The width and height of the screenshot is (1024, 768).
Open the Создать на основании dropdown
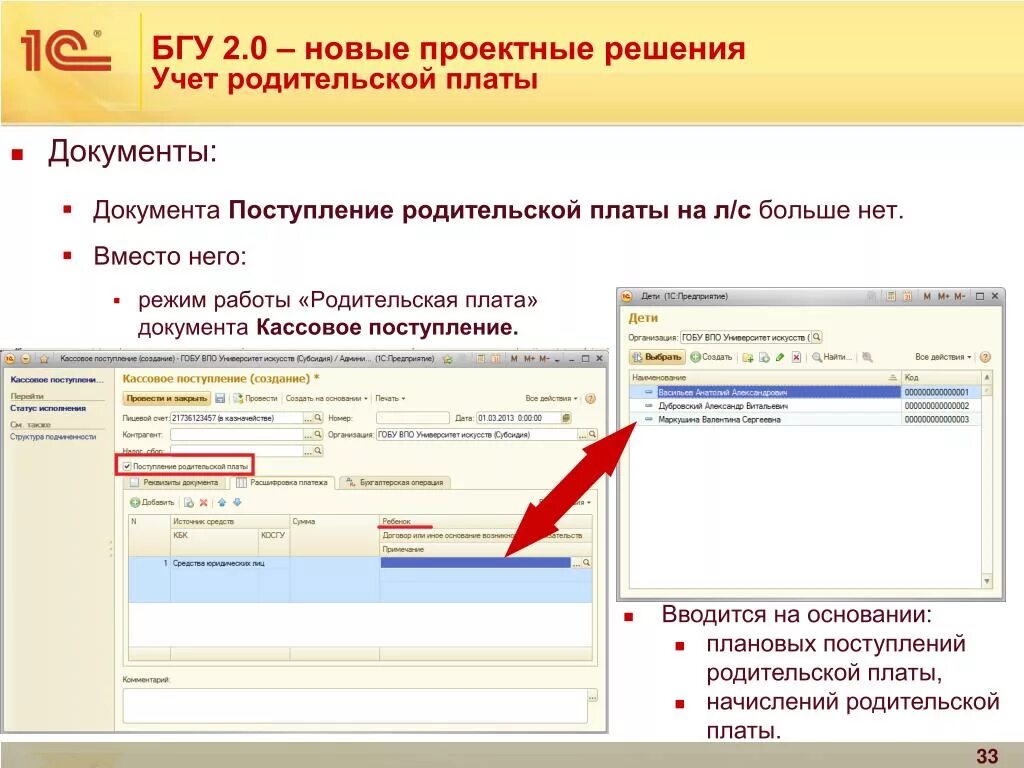[327, 398]
